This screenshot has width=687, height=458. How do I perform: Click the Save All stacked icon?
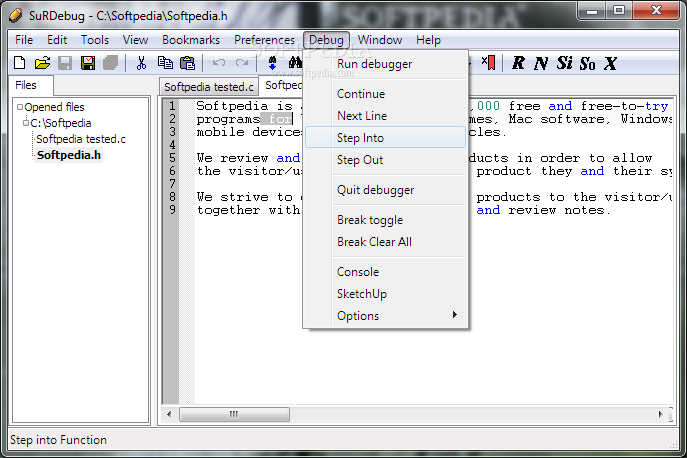110,63
